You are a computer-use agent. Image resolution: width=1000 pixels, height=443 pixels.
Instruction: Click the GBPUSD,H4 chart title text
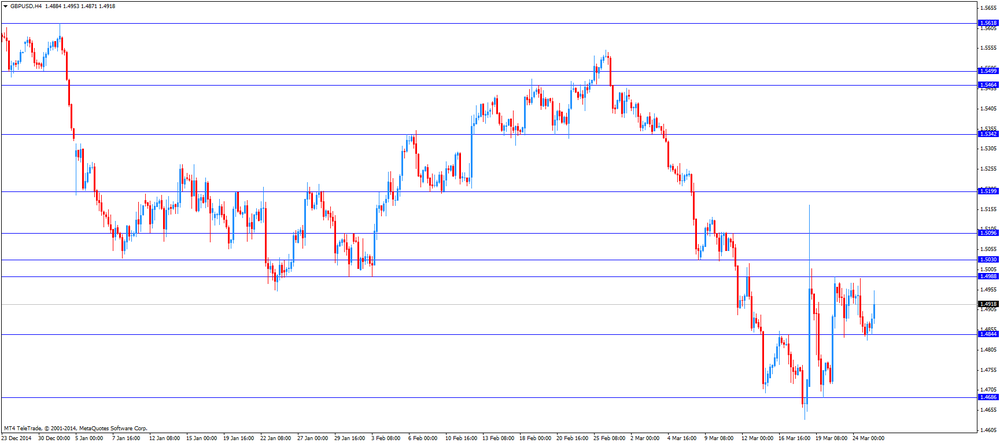coord(26,5)
